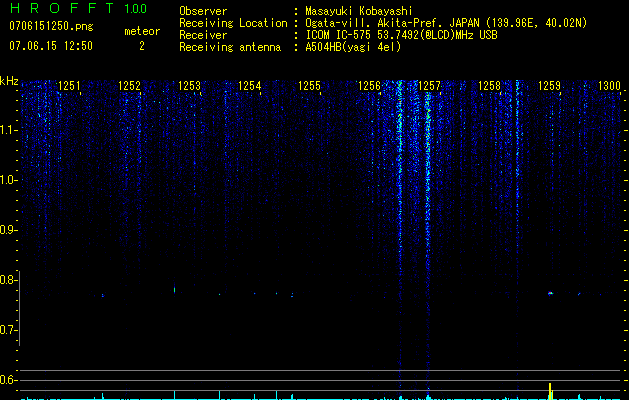This screenshot has width=629, height=400.
Task: Click the 1258 time marker
Action: [x=489, y=86]
